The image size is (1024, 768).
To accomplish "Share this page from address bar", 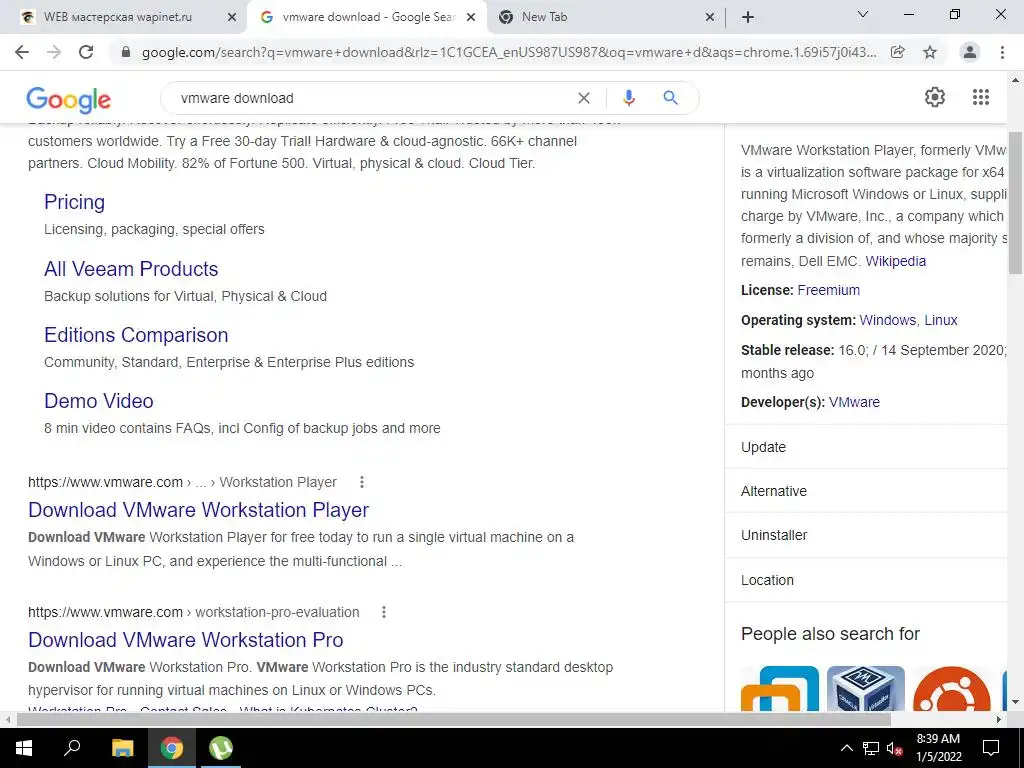I will tap(898, 52).
